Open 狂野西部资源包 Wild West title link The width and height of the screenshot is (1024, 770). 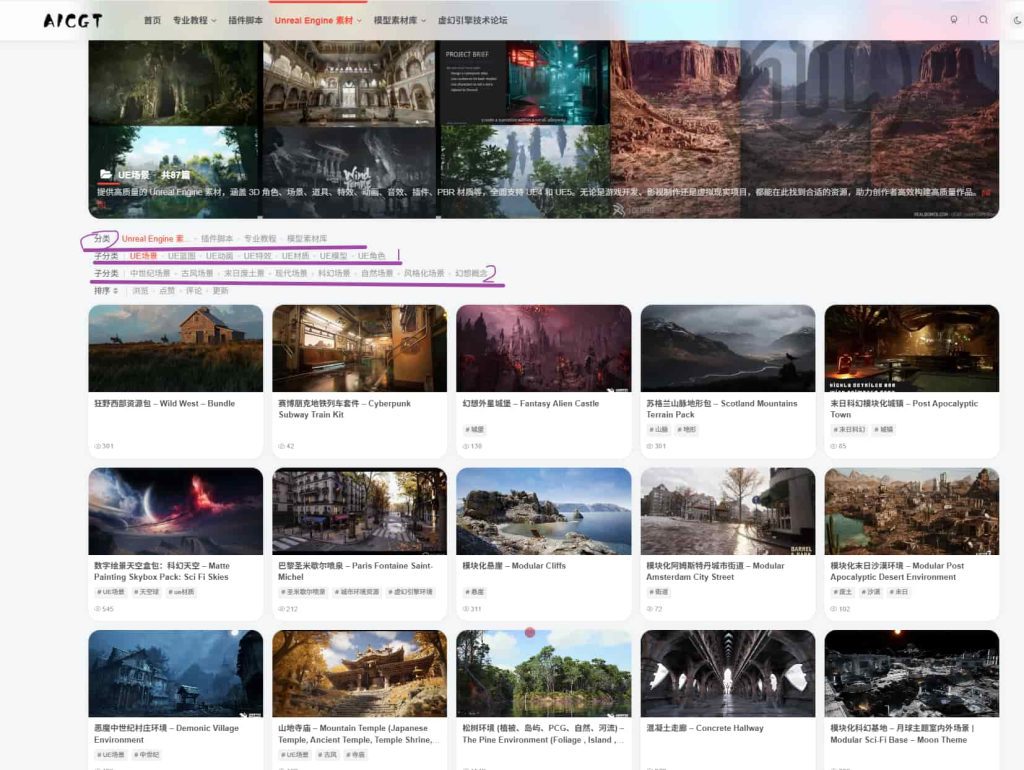click(x=165, y=404)
